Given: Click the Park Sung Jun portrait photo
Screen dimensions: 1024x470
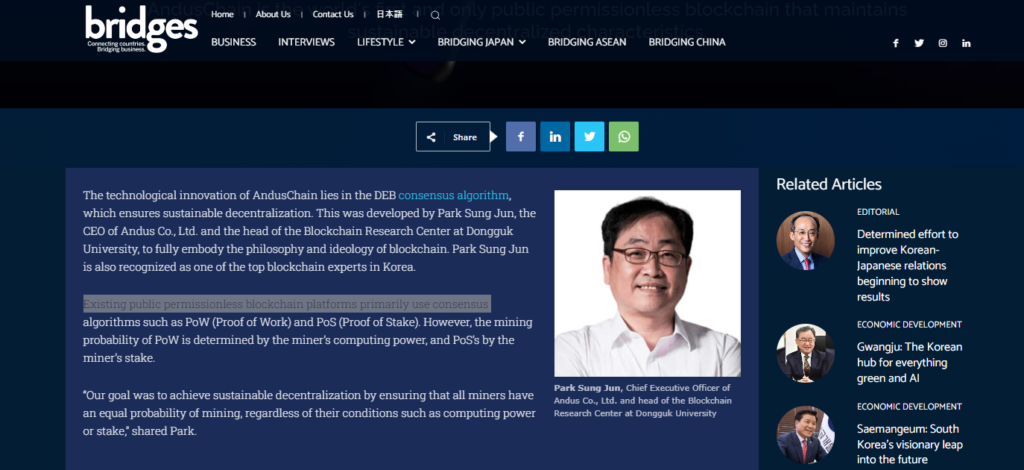Looking at the screenshot, I should (x=647, y=283).
